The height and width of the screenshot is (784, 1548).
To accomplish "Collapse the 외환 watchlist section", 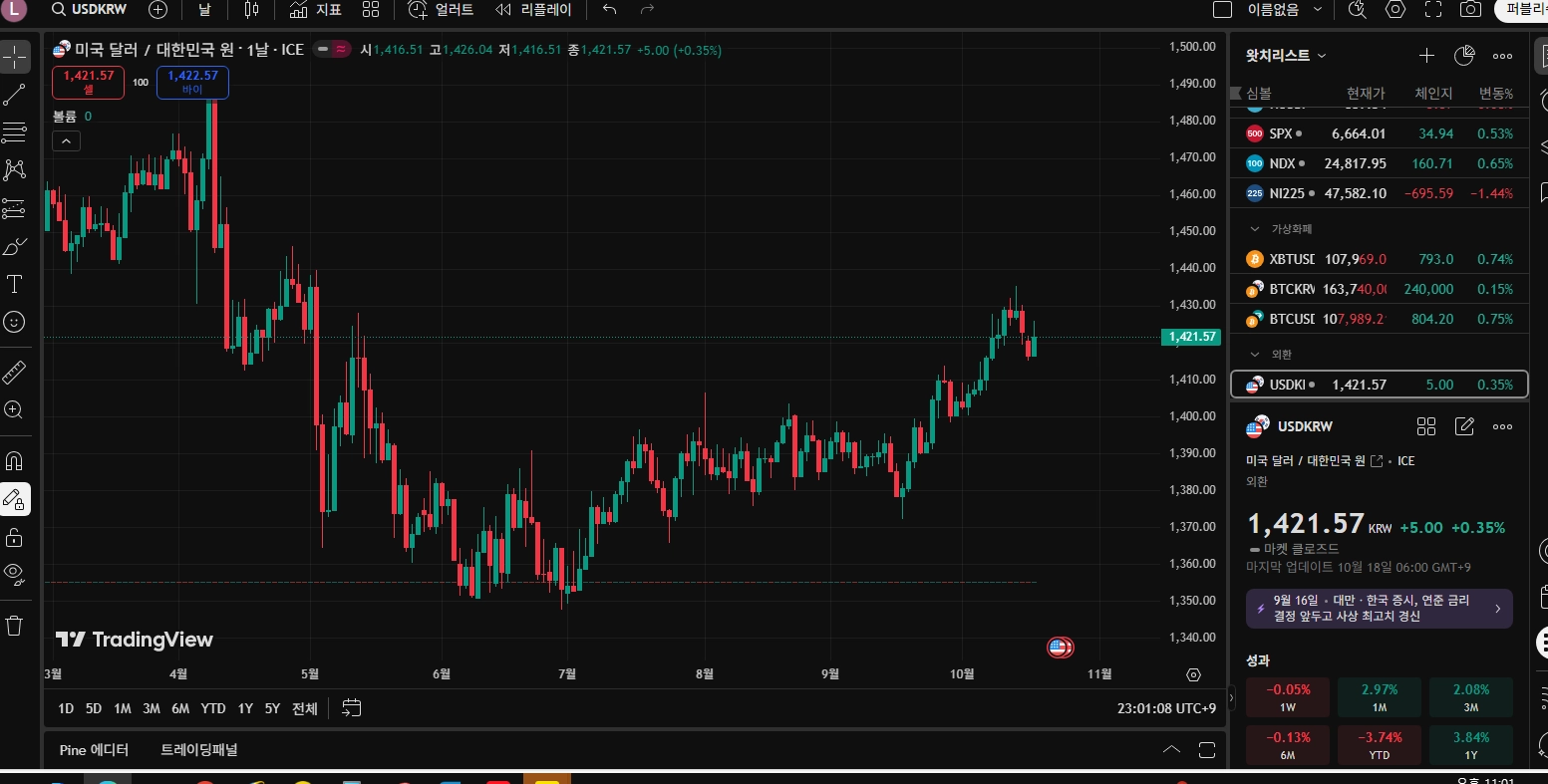I will tap(1255, 354).
